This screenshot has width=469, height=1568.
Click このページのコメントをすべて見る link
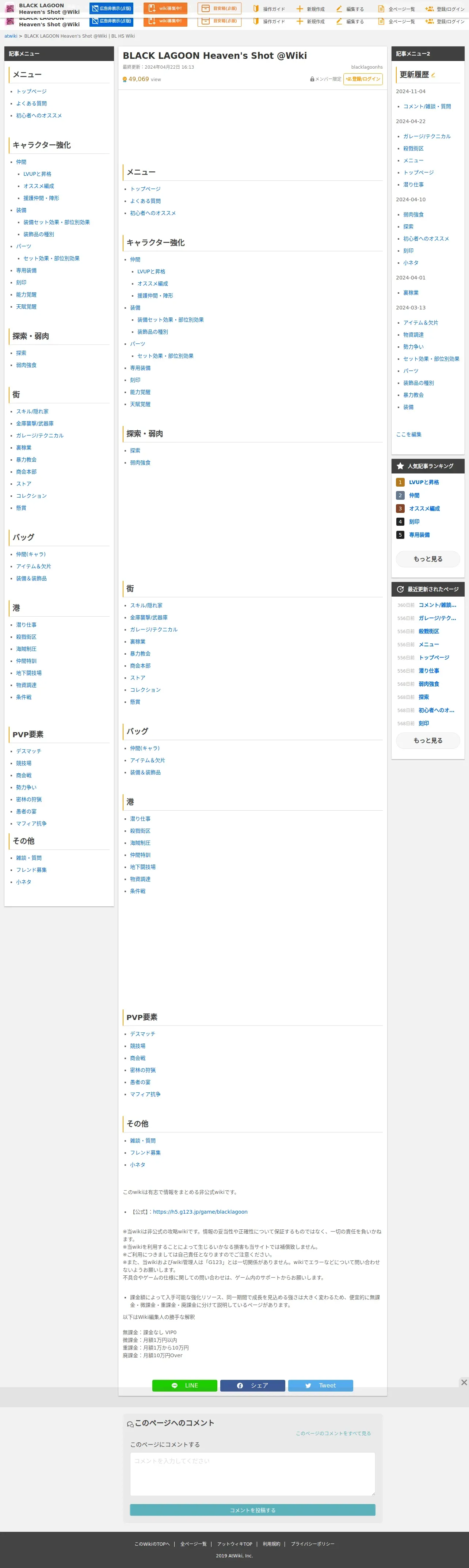(x=333, y=1434)
